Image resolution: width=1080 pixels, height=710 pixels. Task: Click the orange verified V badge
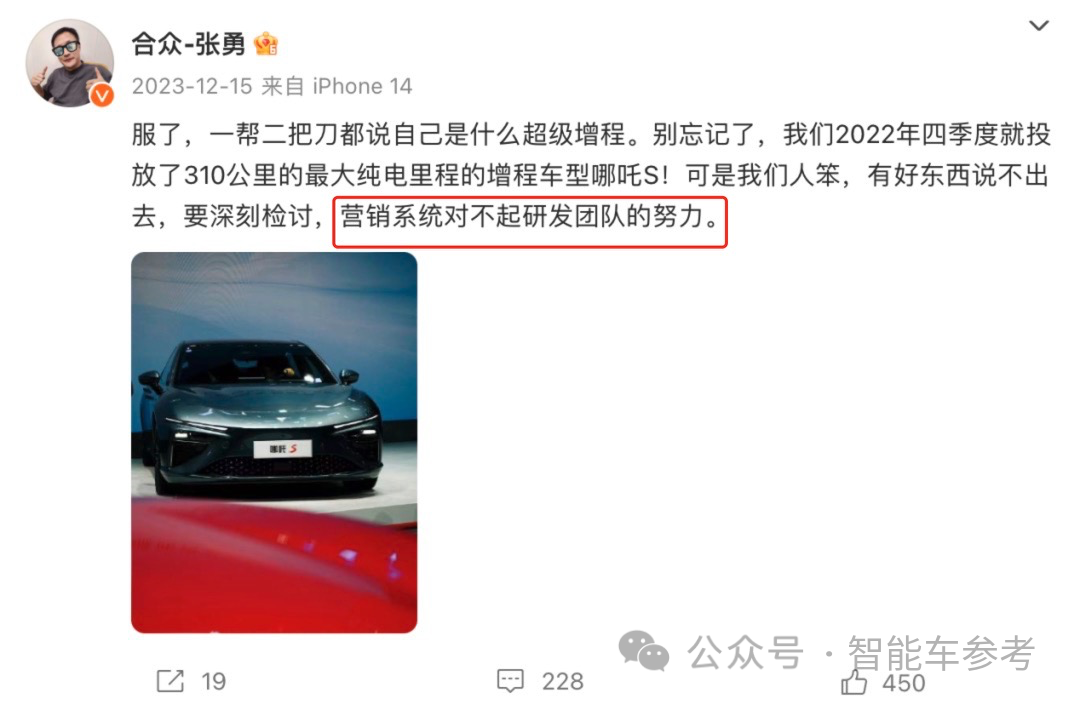102,95
